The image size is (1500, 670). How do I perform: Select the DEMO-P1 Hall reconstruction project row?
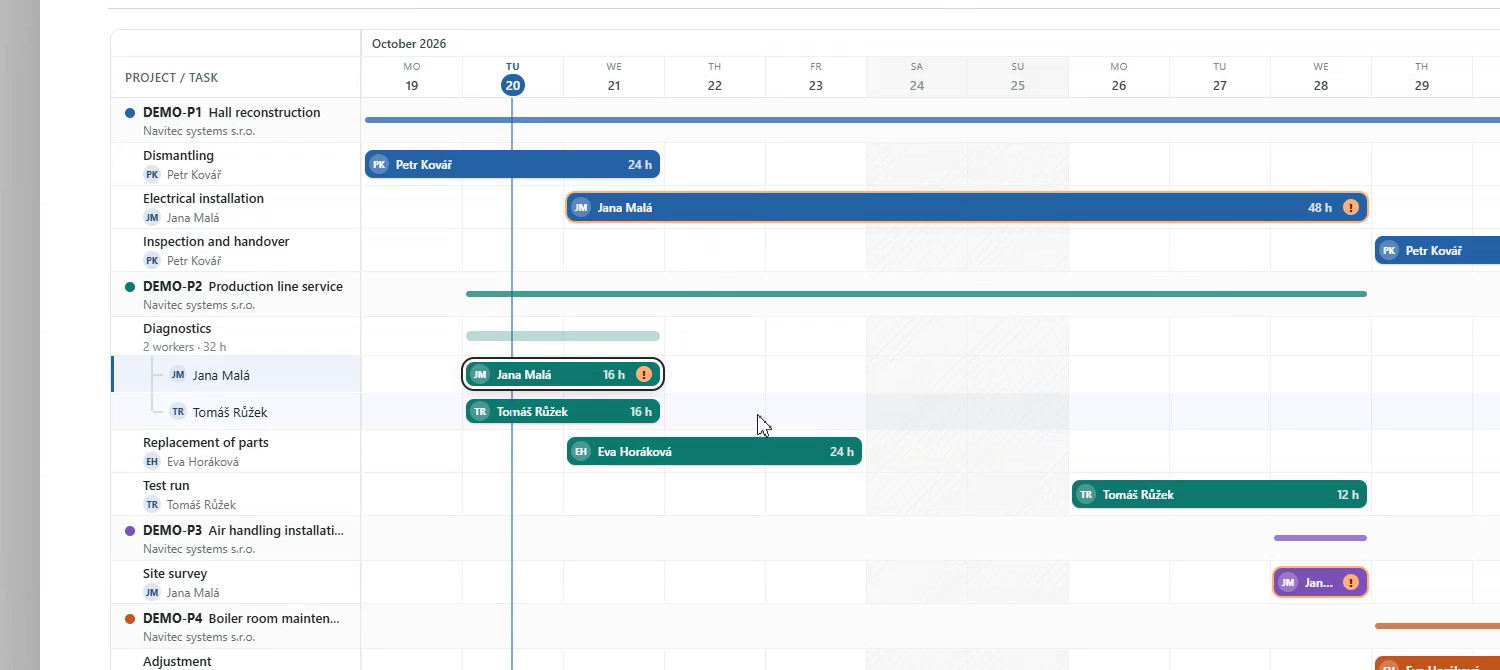pos(236,121)
